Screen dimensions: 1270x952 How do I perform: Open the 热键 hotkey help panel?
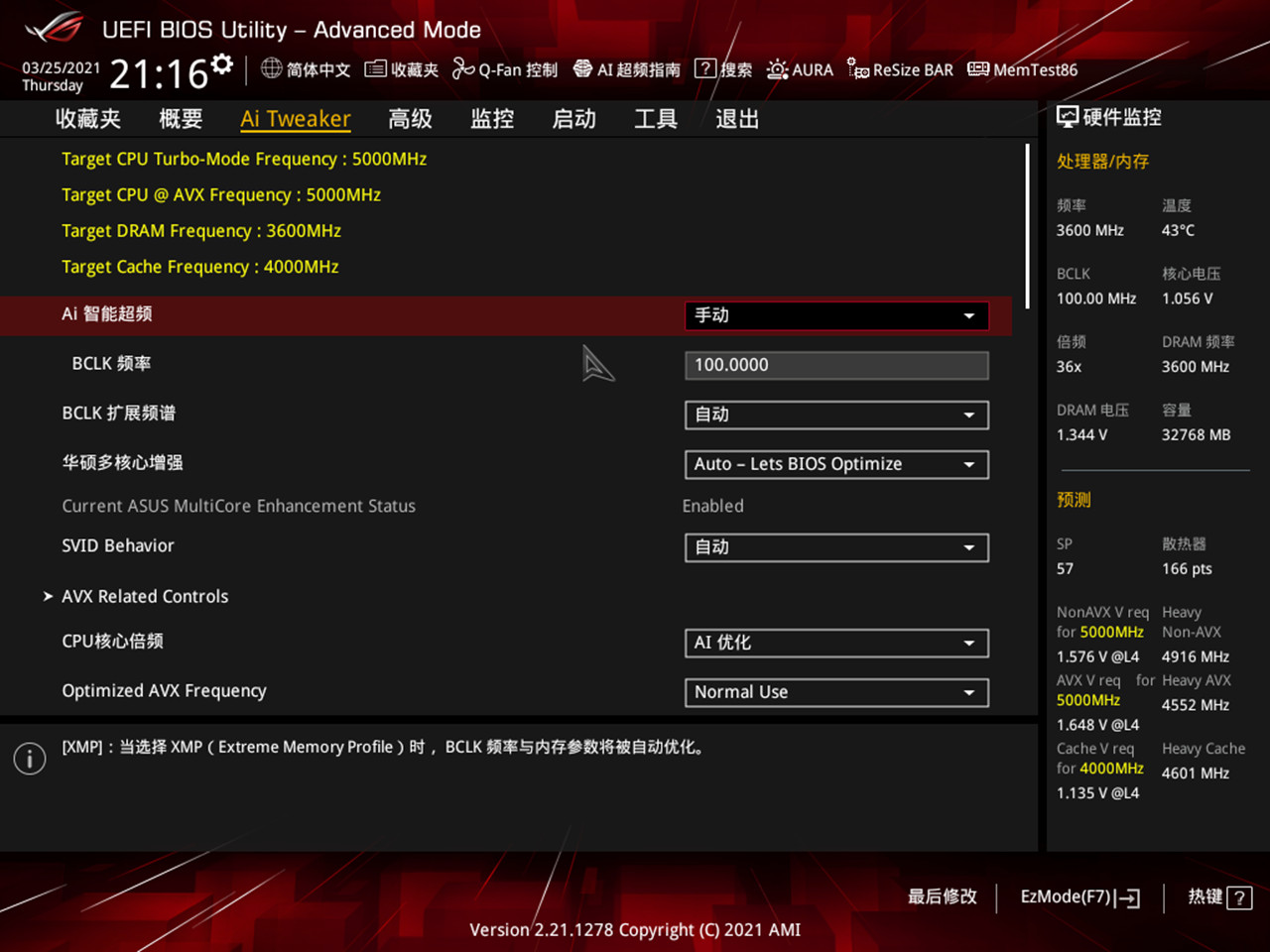[1217, 896]
